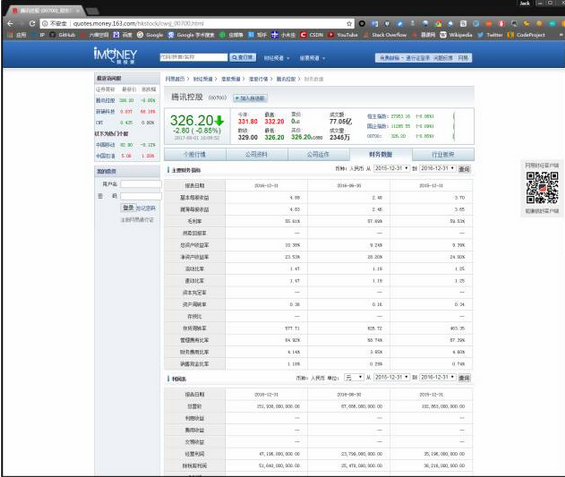Open the Google bookmark
Screen dimensions: 565x477
150,35
